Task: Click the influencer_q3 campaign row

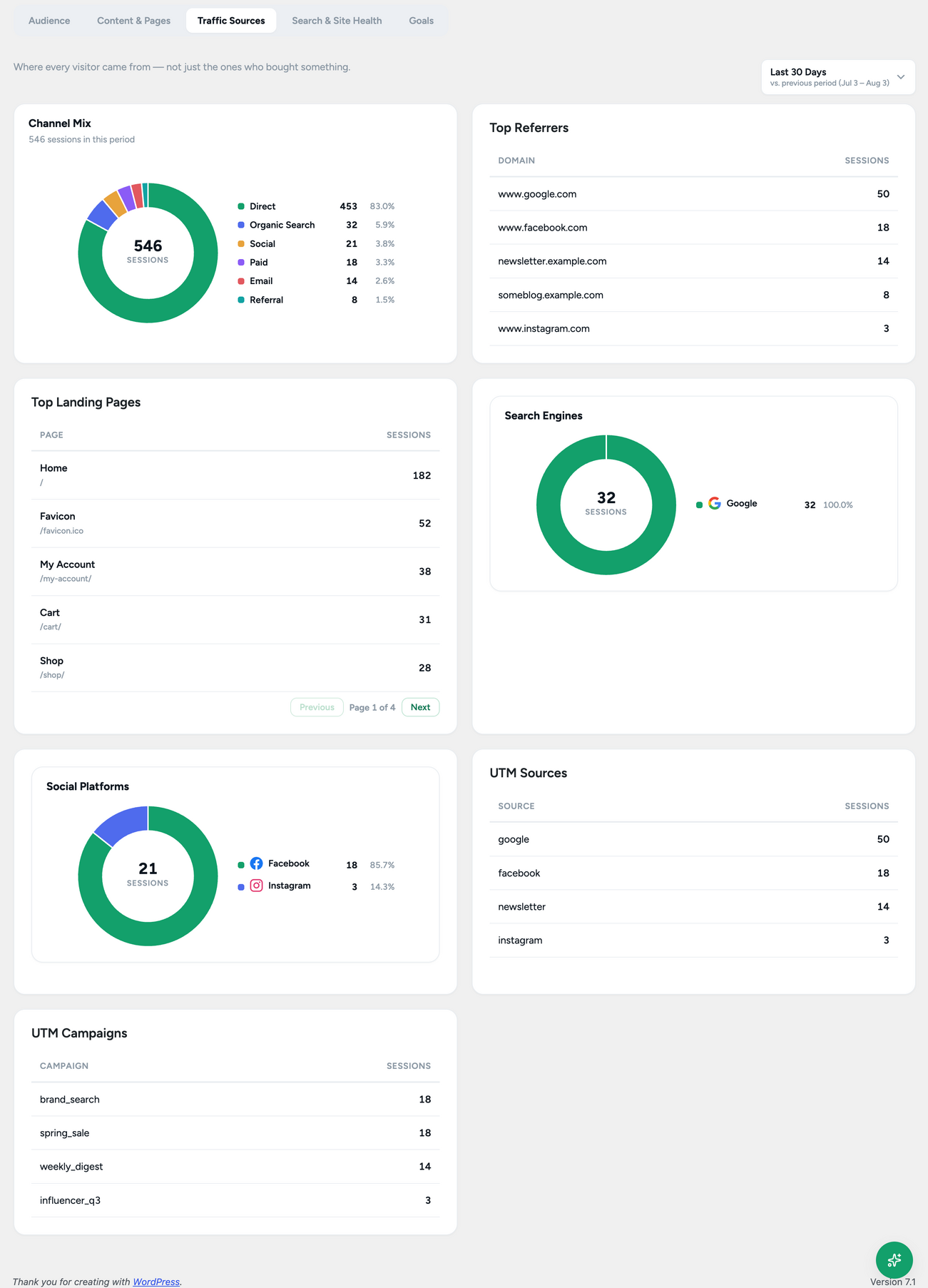Action: 235,1200
